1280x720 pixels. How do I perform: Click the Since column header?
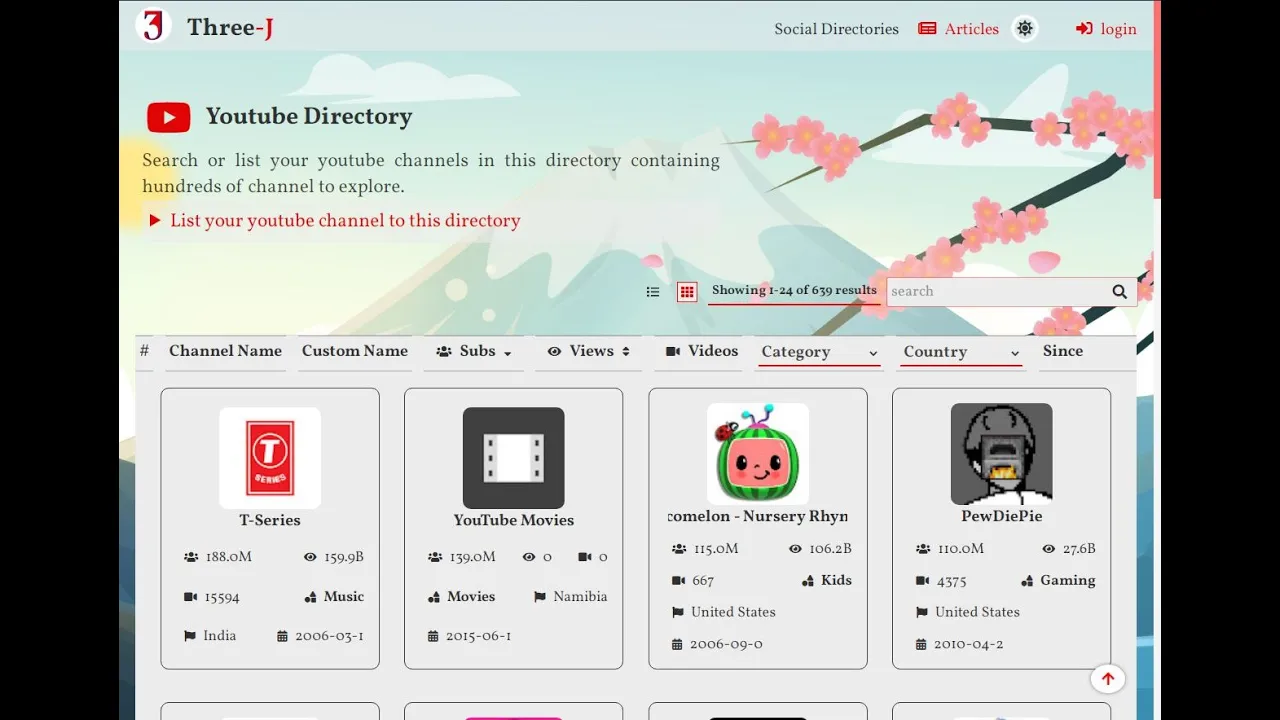[x=1063, y=351]
